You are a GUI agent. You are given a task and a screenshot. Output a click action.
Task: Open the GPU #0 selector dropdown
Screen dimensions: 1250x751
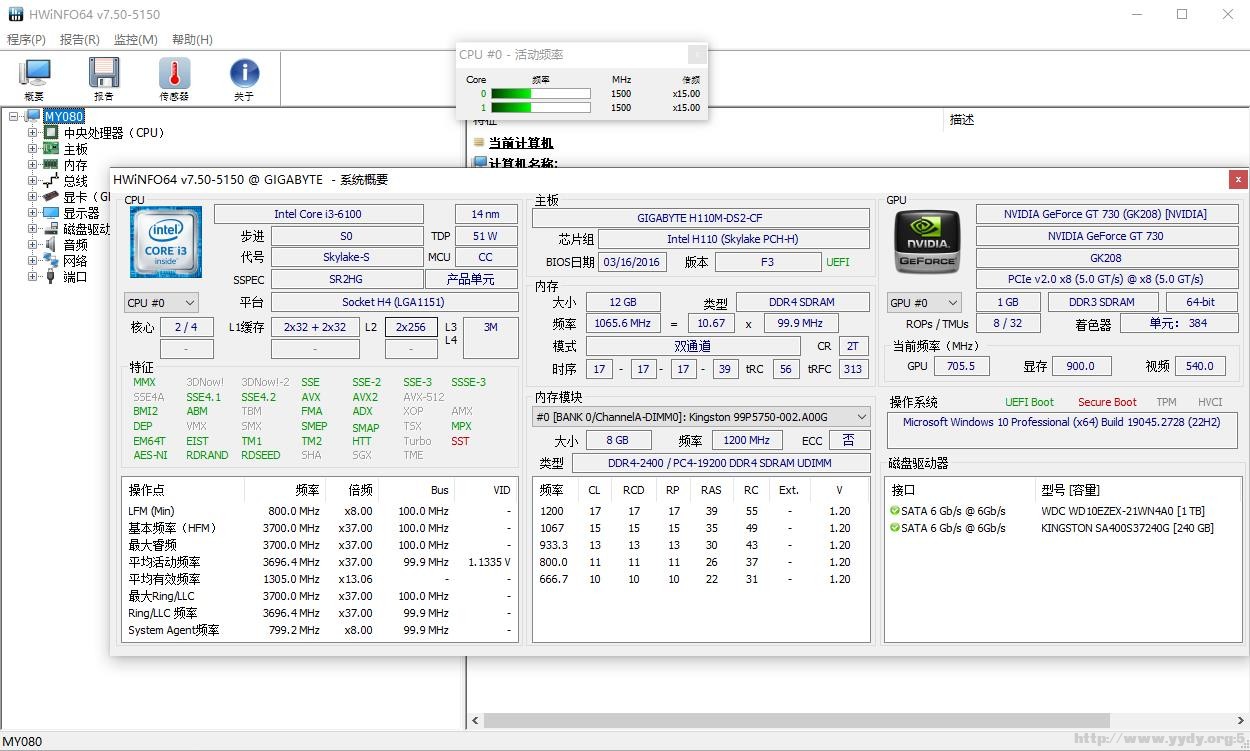[924, 302]
